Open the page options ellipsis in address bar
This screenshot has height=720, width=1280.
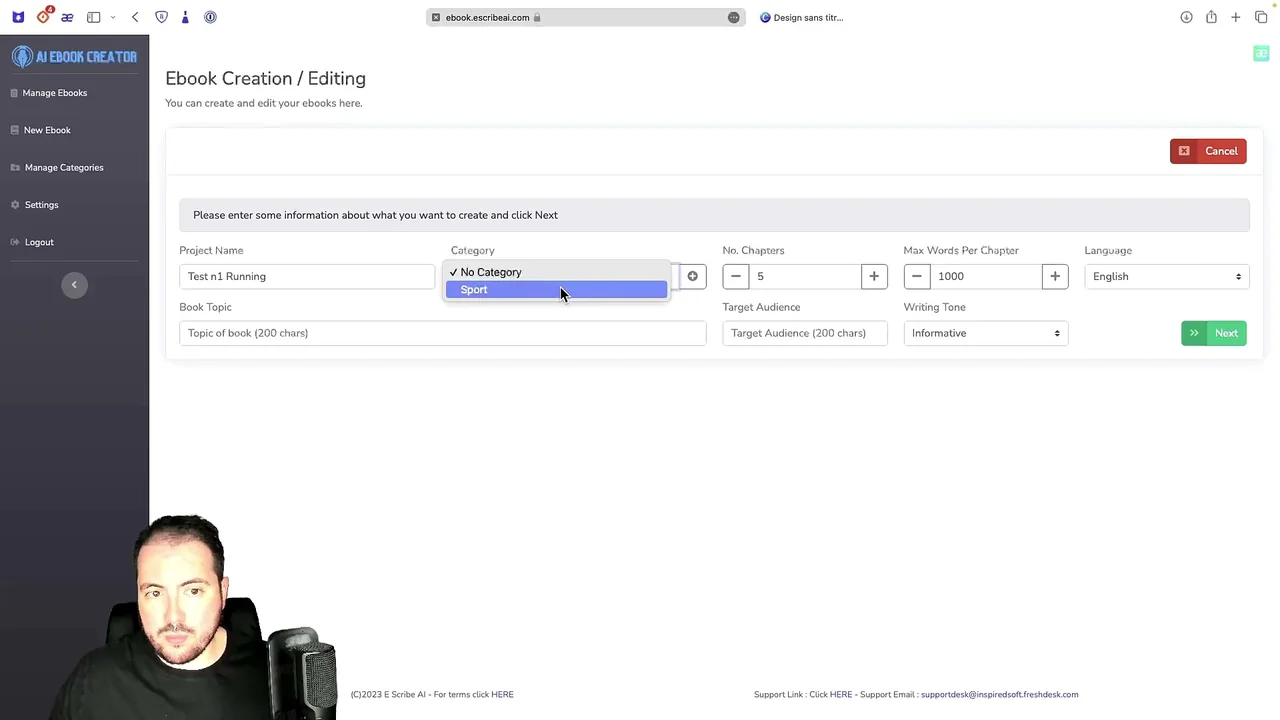pyautogui.click(x=734, y=17)
